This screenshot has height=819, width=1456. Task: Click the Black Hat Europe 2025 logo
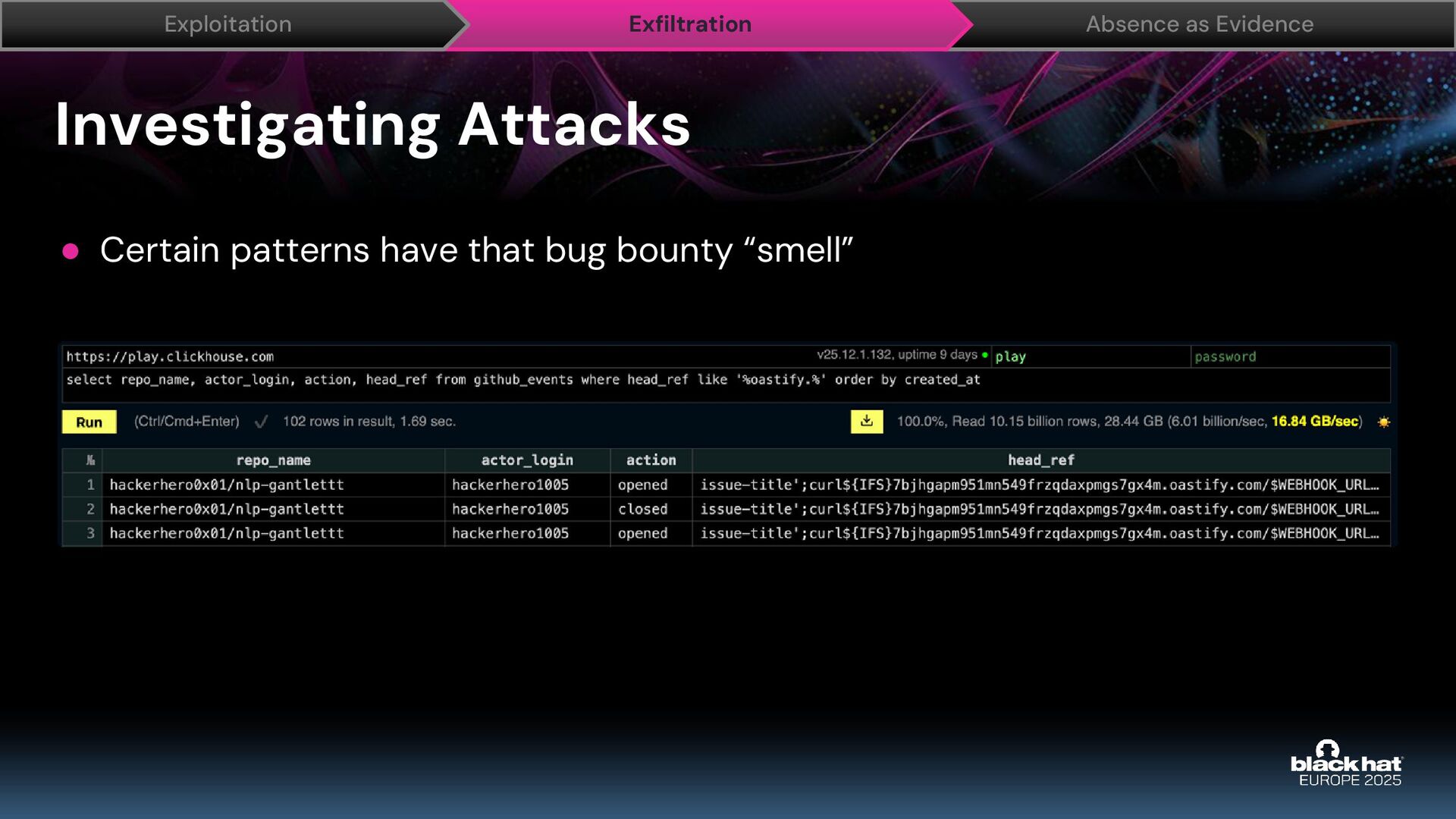tap(1346, 764)
